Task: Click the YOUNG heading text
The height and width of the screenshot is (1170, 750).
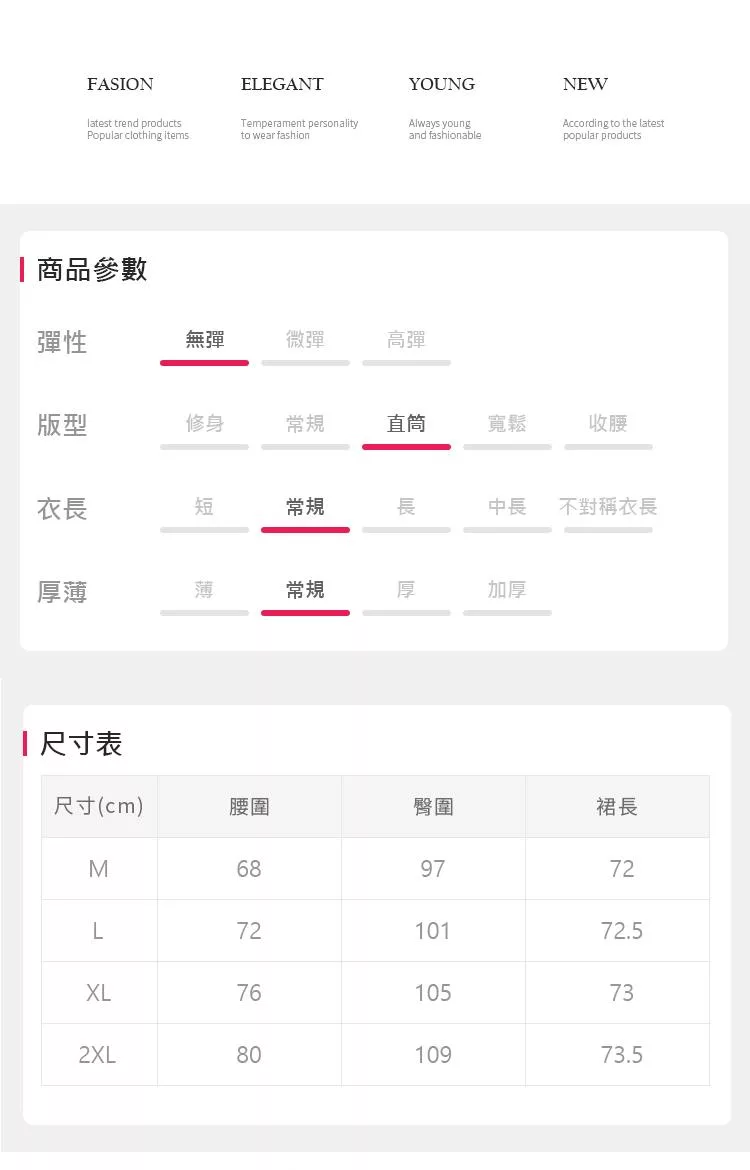Action: pyautogui.click(x=441, y=85)
